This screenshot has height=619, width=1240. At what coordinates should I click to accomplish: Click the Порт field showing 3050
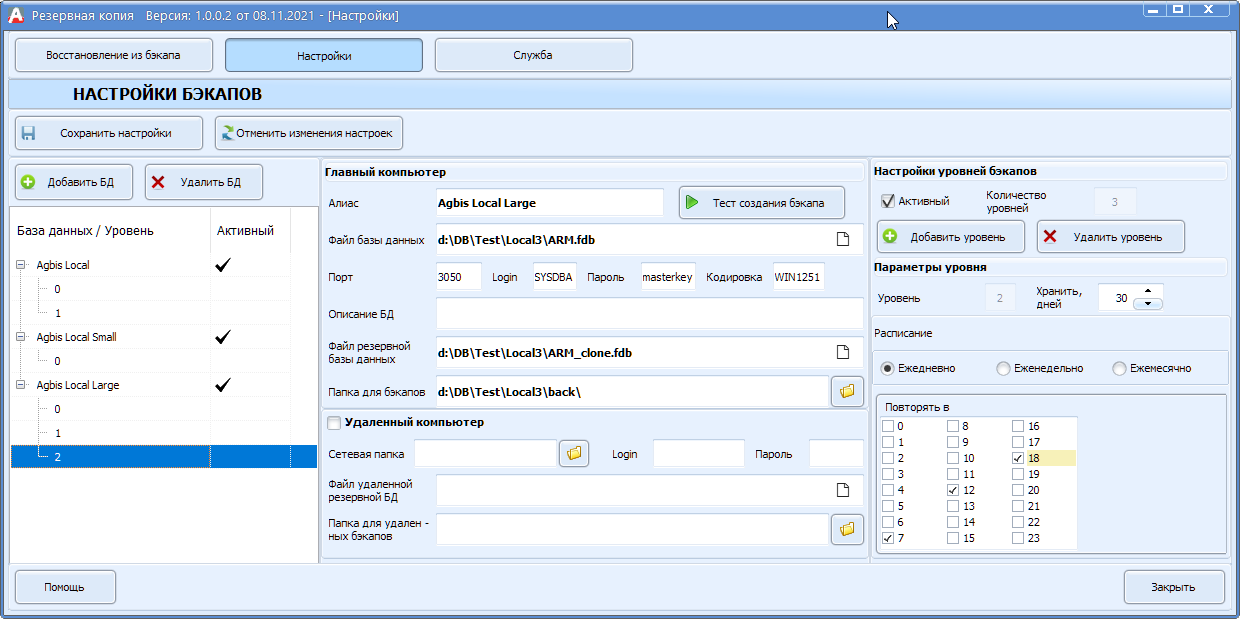[459, 277]
